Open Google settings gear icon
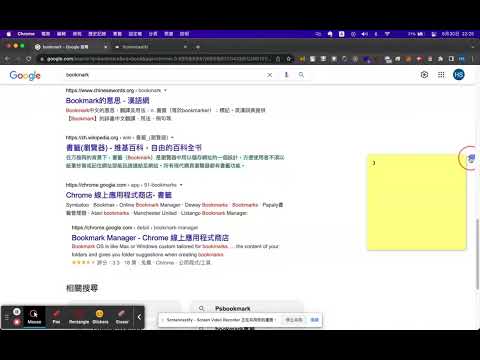The height and width of the screenshot is (360, 480). pyautogui.click(x=424, y=75)
